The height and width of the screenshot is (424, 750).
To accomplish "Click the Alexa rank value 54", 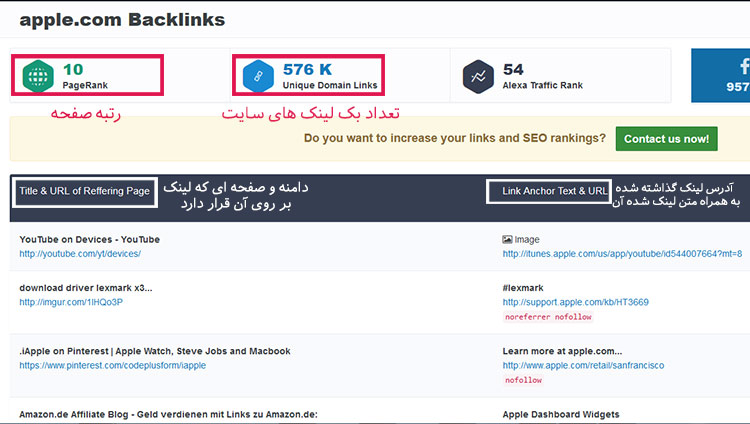I will point(513,69).
